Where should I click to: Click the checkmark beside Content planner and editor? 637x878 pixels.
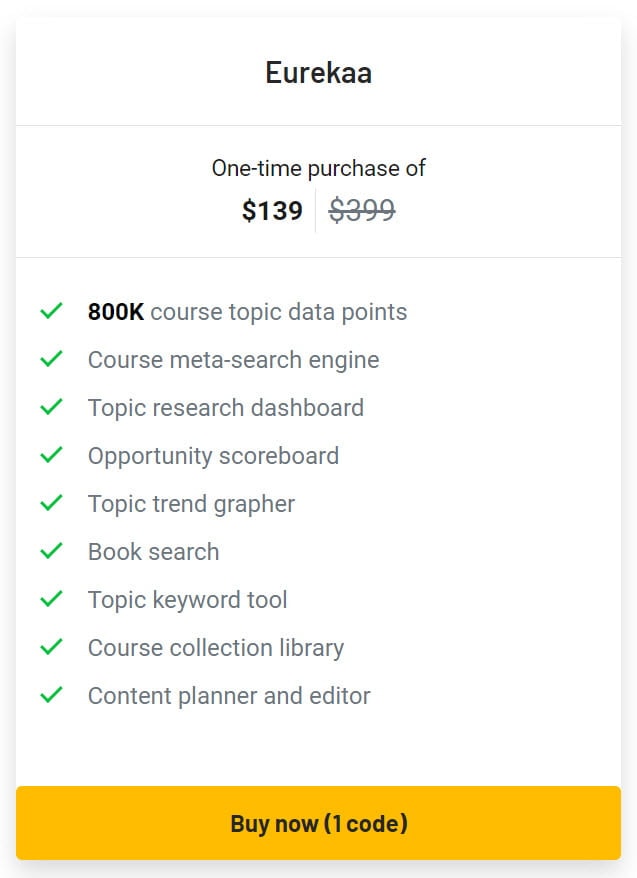click(x=51, y=695)
